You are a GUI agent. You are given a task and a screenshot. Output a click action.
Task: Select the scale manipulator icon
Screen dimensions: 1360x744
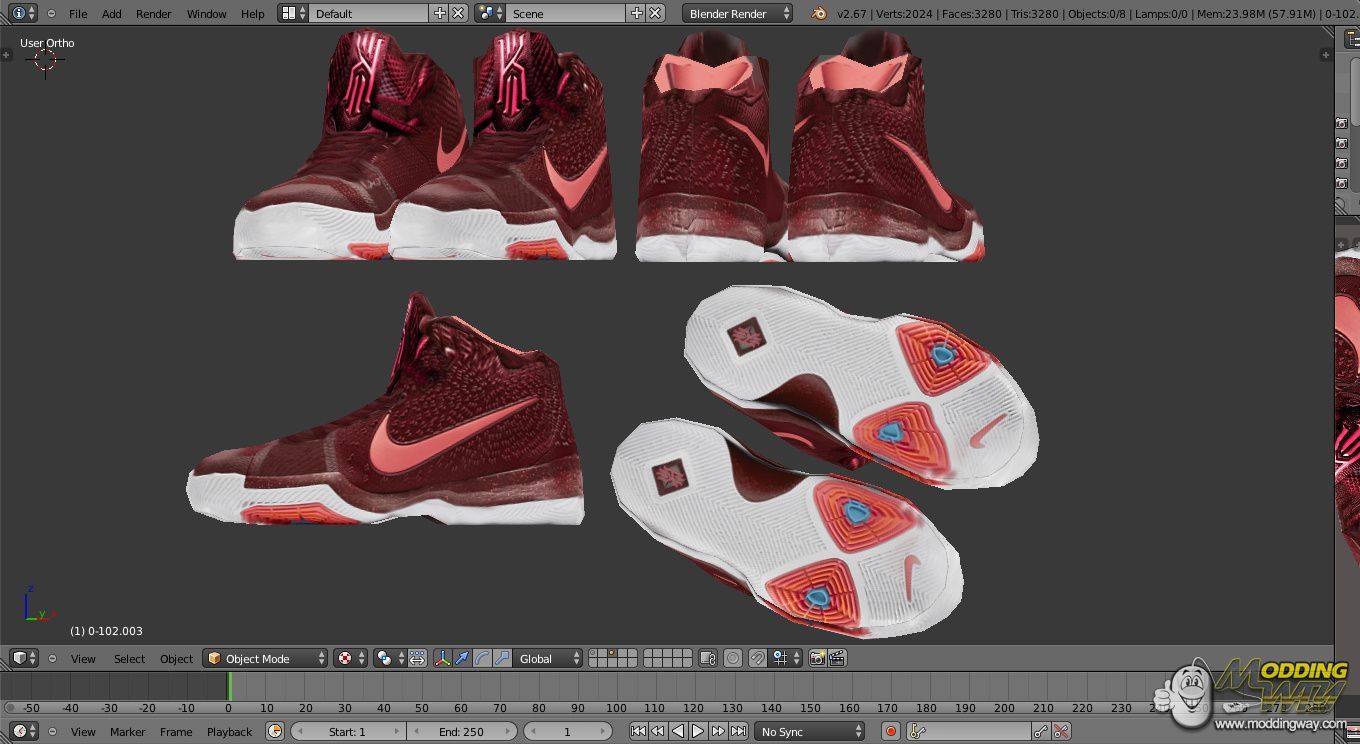tap(502, 658)
